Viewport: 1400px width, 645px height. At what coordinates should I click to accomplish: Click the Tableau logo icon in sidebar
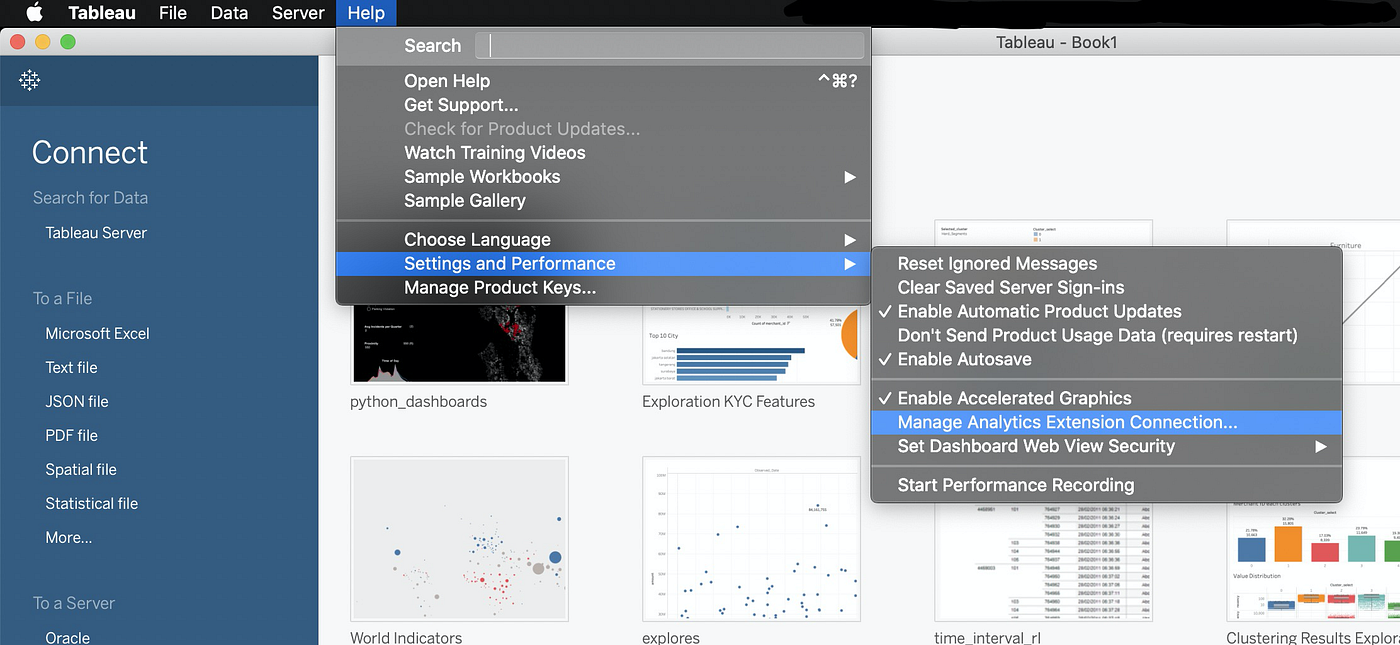[30, 81]
